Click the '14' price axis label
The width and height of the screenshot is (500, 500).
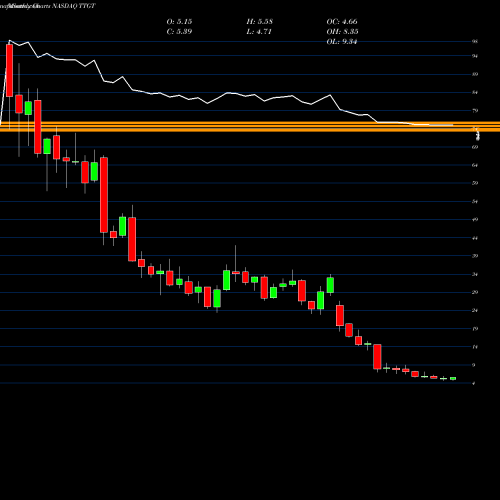click(x=475, y=347)
